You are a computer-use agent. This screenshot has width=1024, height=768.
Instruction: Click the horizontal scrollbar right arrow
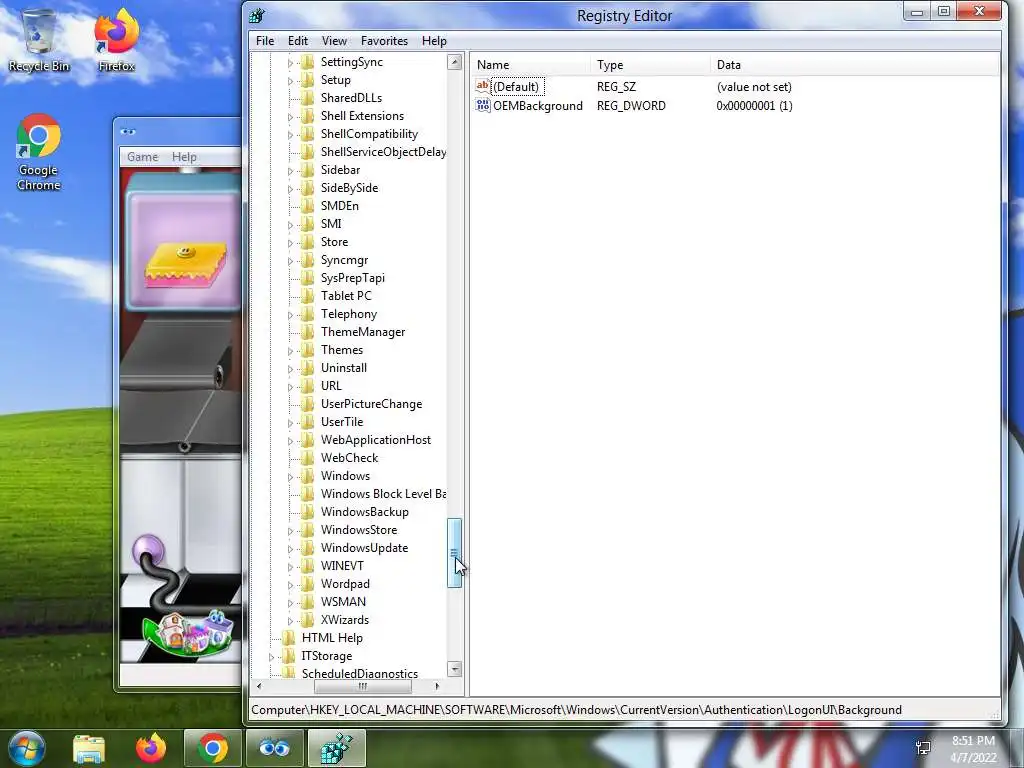tap(438, 686)
